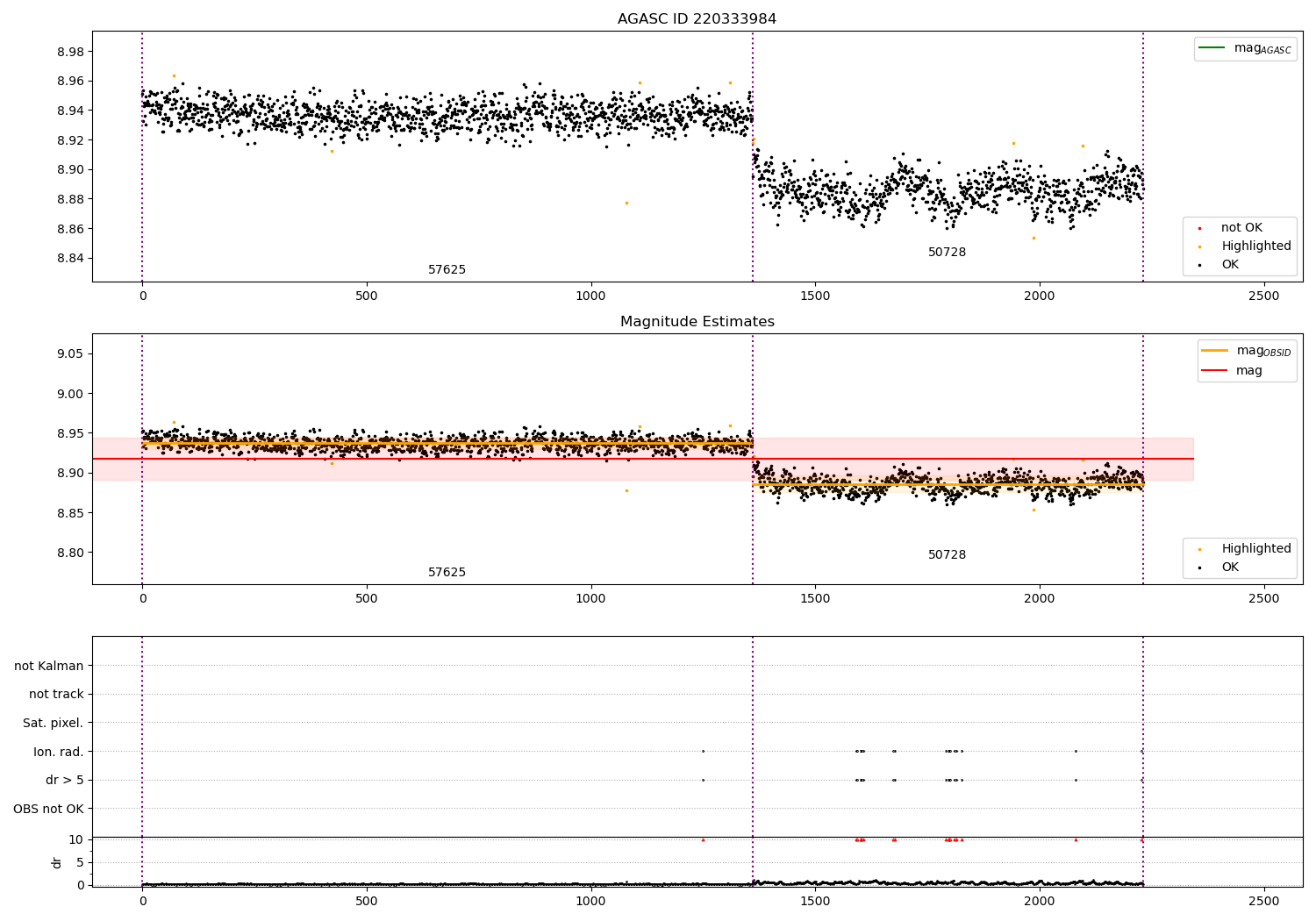Click obsid label "50728" in Magnitude Estimates plot
Image resolution: width=1316 pixels, height=921 pixels.
[x=947, y=555]
